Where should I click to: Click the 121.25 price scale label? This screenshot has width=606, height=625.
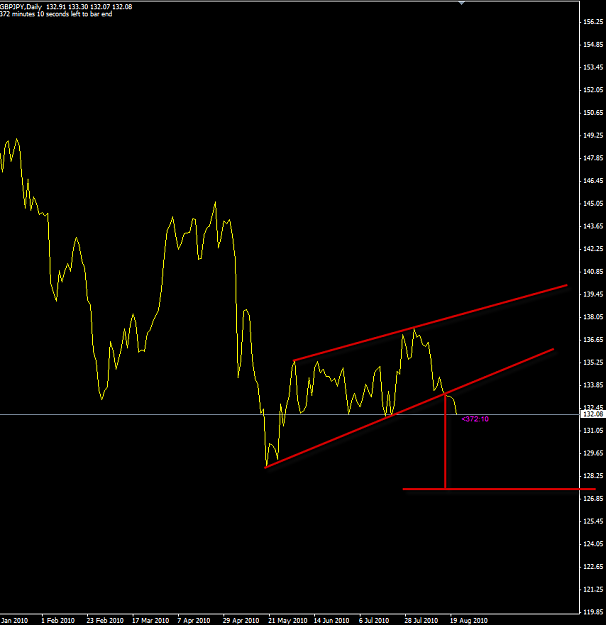(593, 589)
